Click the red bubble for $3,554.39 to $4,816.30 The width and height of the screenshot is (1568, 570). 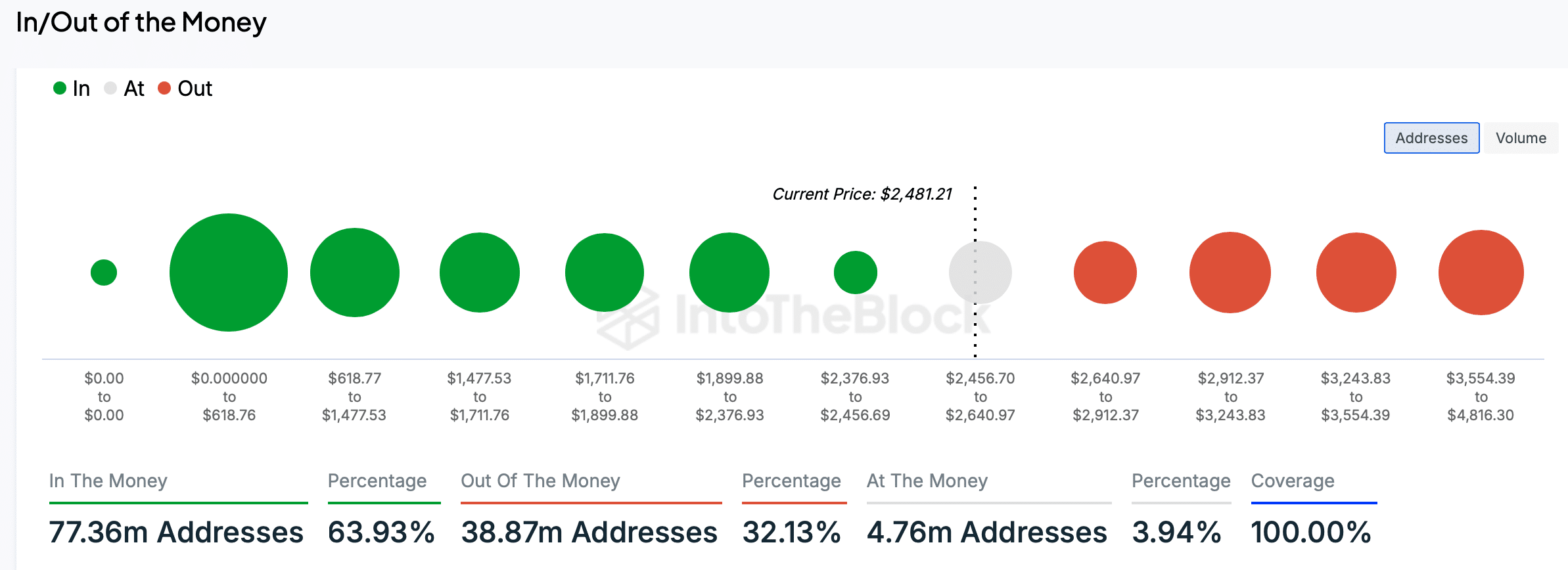[1481, 273]
